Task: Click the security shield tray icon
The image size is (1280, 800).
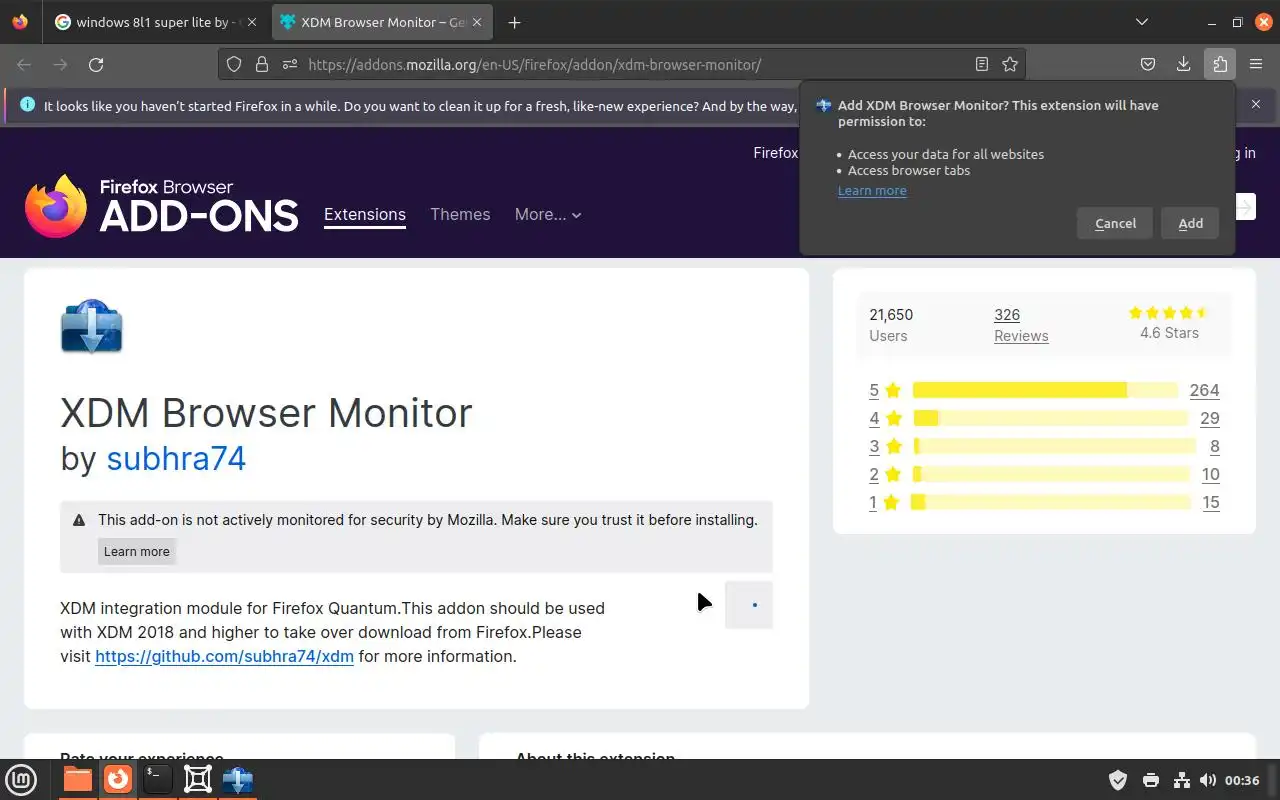Action: 1118,780
